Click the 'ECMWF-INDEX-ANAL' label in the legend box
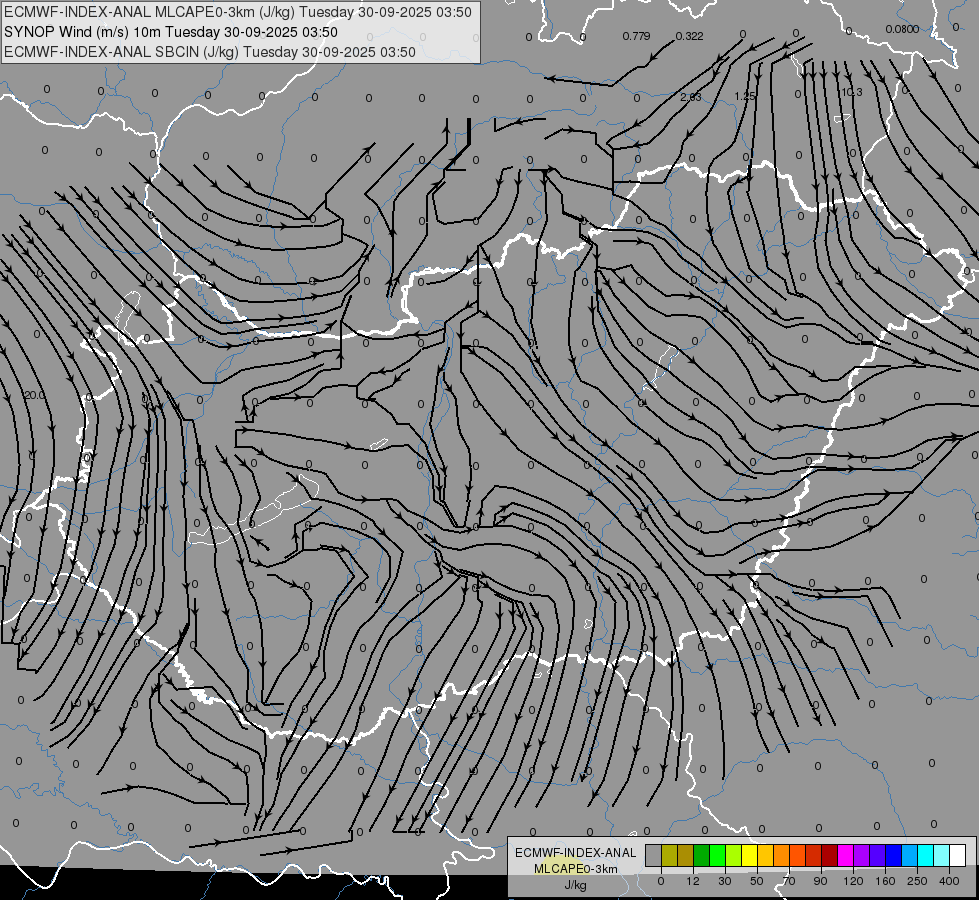This screenshot has height=900, width=979. click(x=575, y=853)
